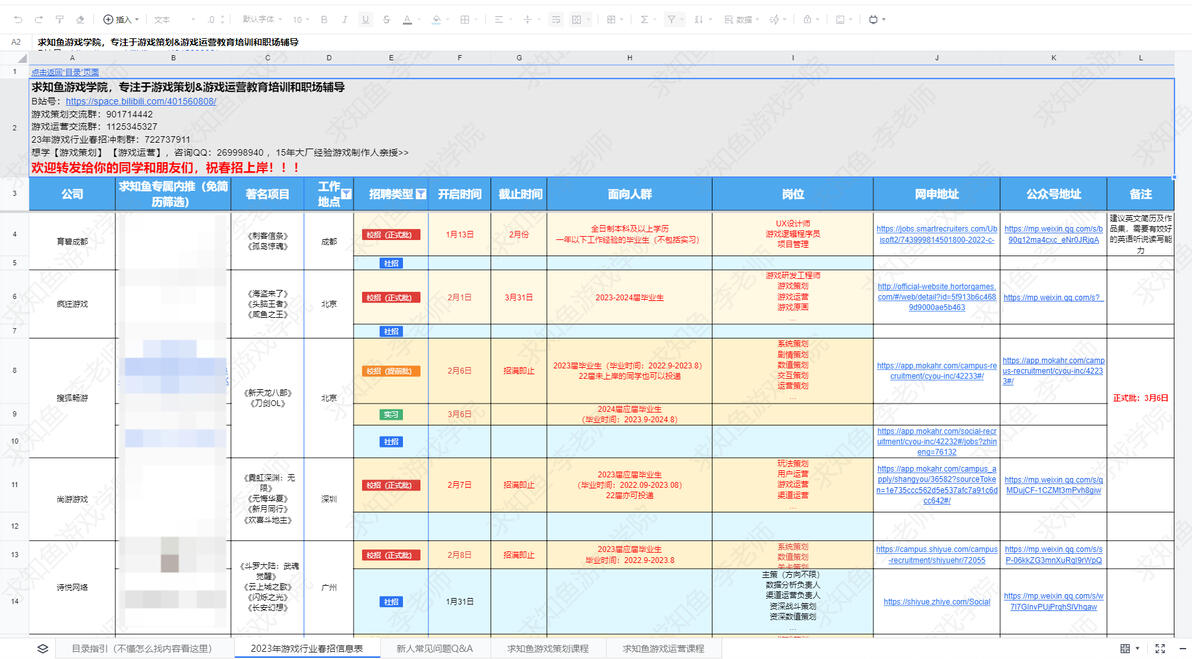The height and width of the screenshot is (659, 1192).
Task: Click the zoom out minus icon
Action: point(1184,648)
